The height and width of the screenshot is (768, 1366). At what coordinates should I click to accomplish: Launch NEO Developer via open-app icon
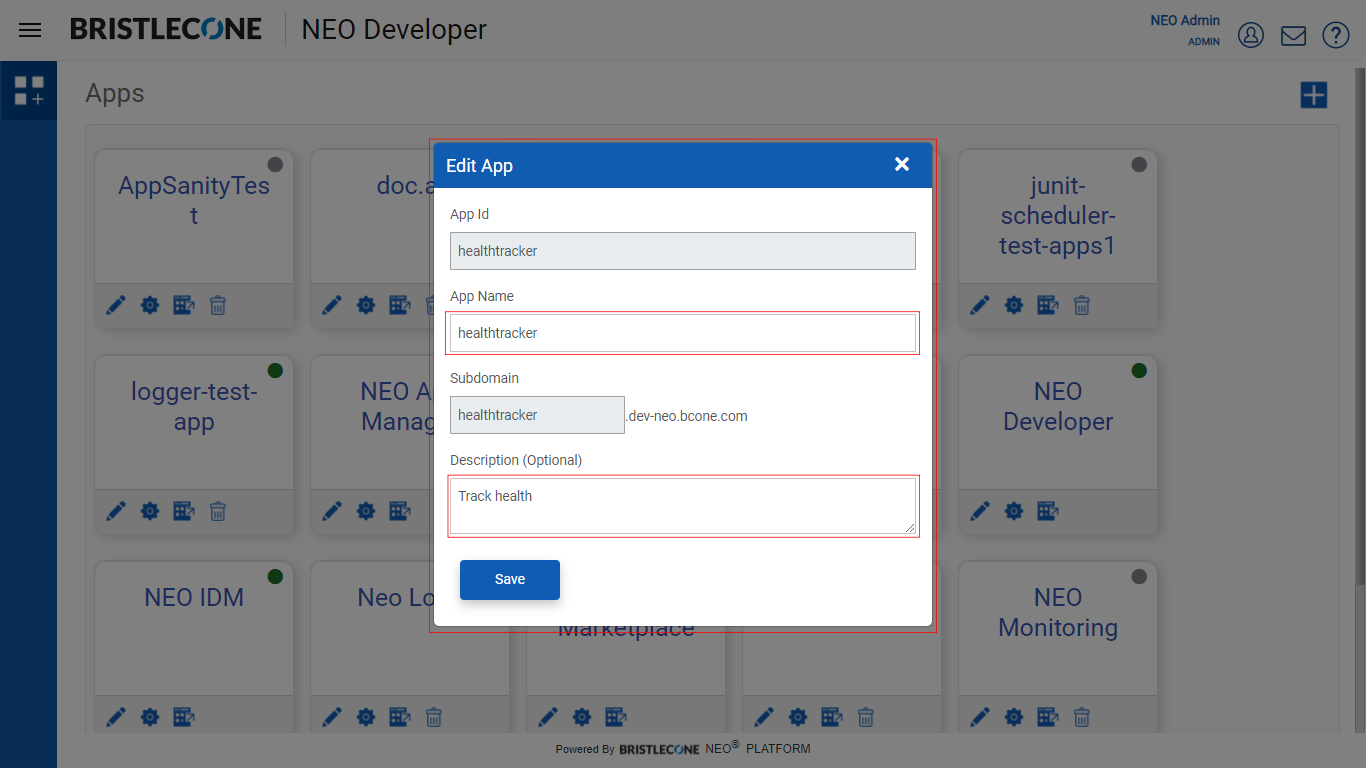[1048, 511]
